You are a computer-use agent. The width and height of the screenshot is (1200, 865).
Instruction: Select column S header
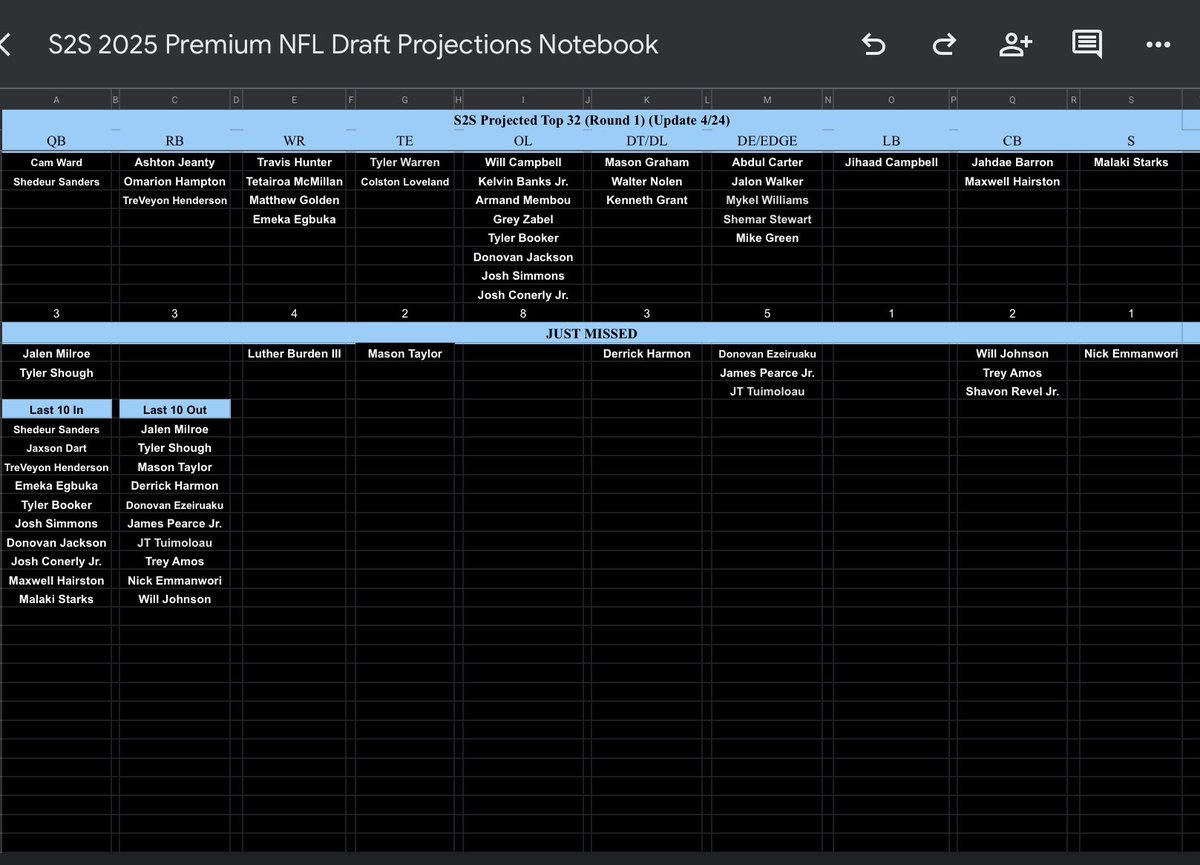click(x=1131, y=99)
